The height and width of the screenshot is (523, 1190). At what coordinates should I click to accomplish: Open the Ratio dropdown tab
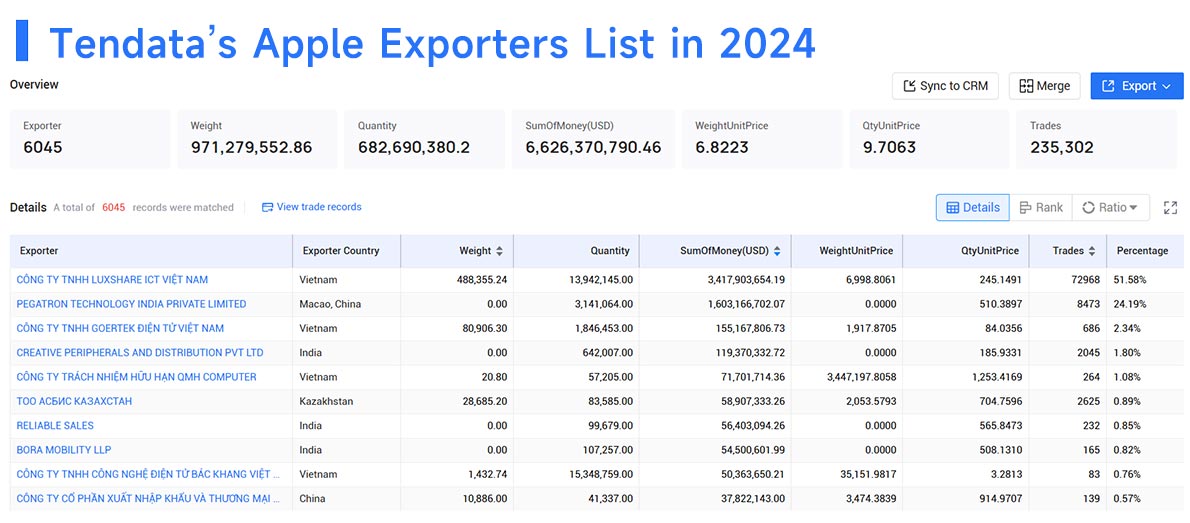[x=1110, y=207]
